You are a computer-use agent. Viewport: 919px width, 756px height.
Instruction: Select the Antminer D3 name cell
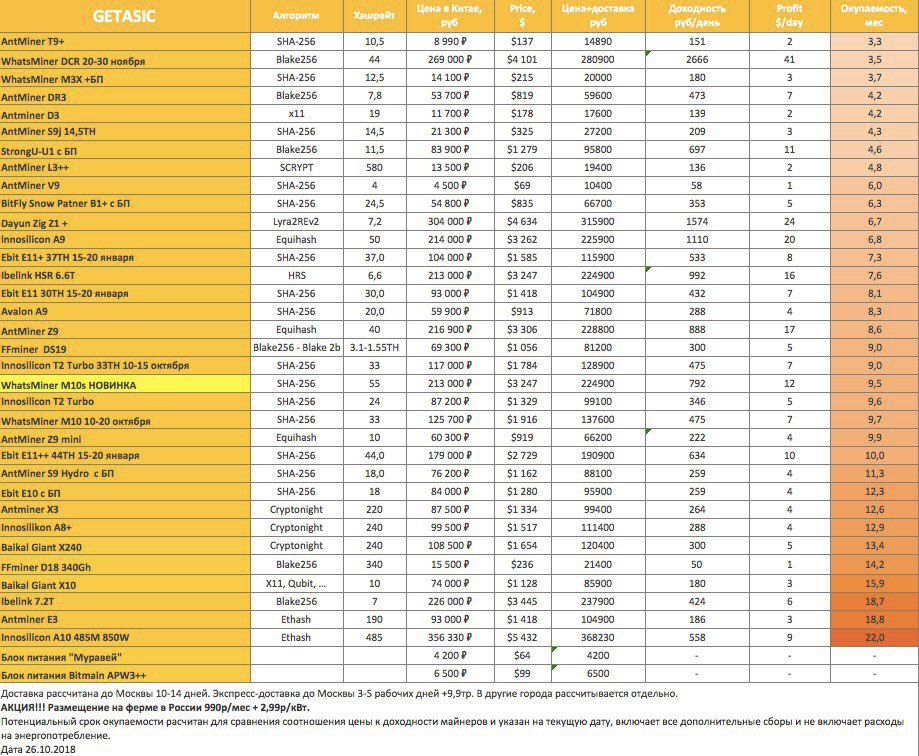click(125, 114)
